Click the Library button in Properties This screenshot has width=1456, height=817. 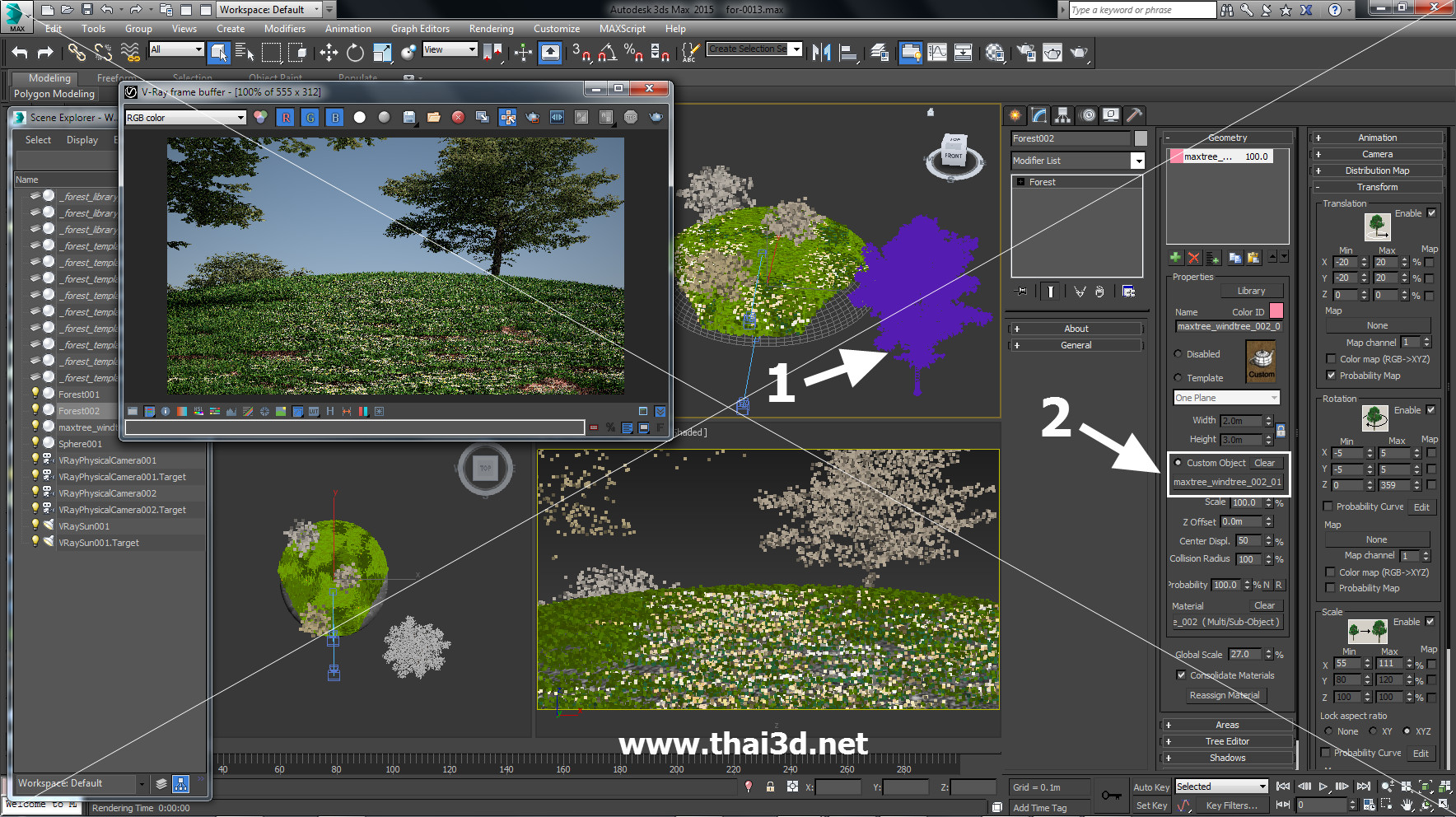1250,291
